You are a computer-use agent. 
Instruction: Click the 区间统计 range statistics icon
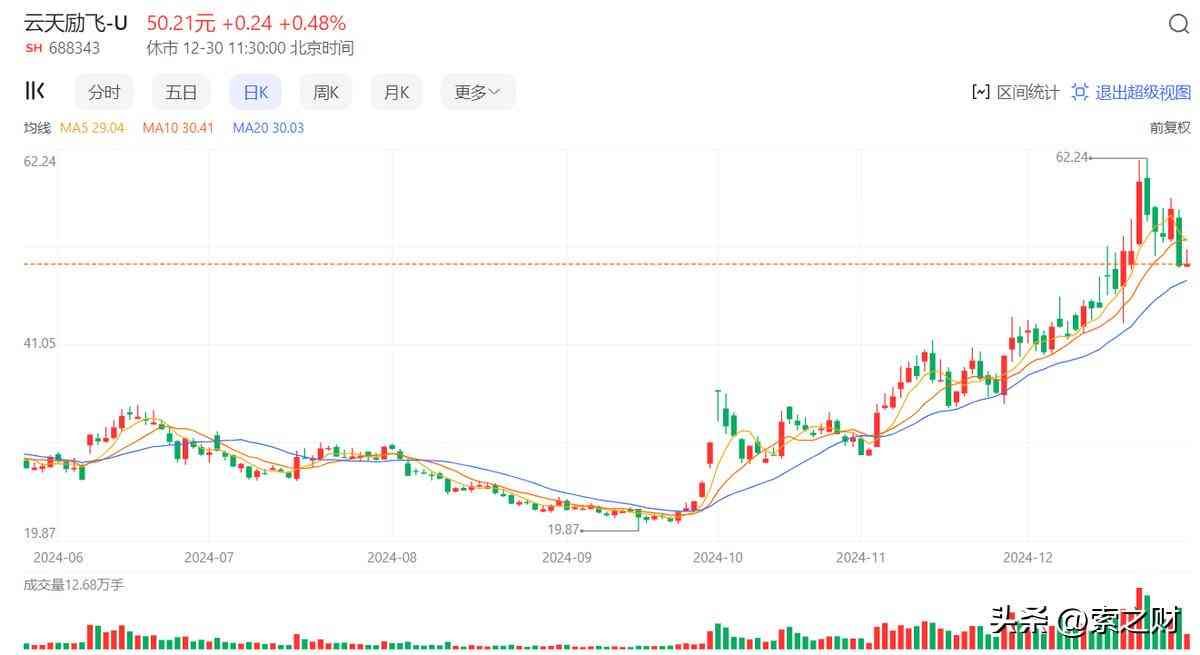pyautogui.click(x=980, y=92)
